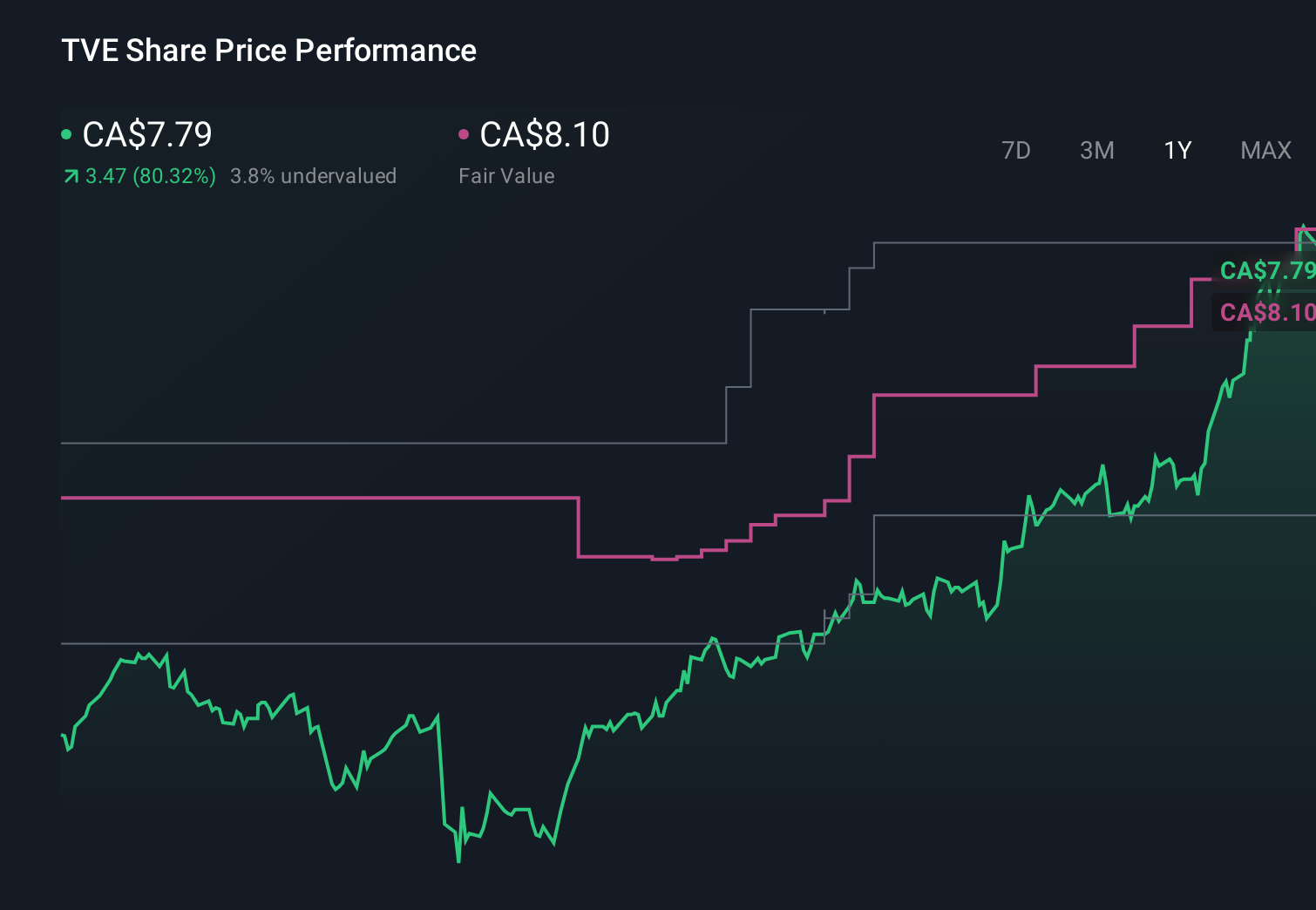Screen dimensions: 1316x910
Task: Click the 3.47 (80.32%) gain figure
Action: click(x=150, y=175)
